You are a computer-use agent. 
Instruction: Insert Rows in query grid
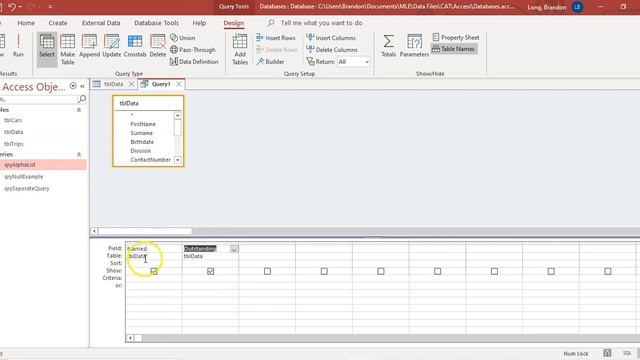276,38
